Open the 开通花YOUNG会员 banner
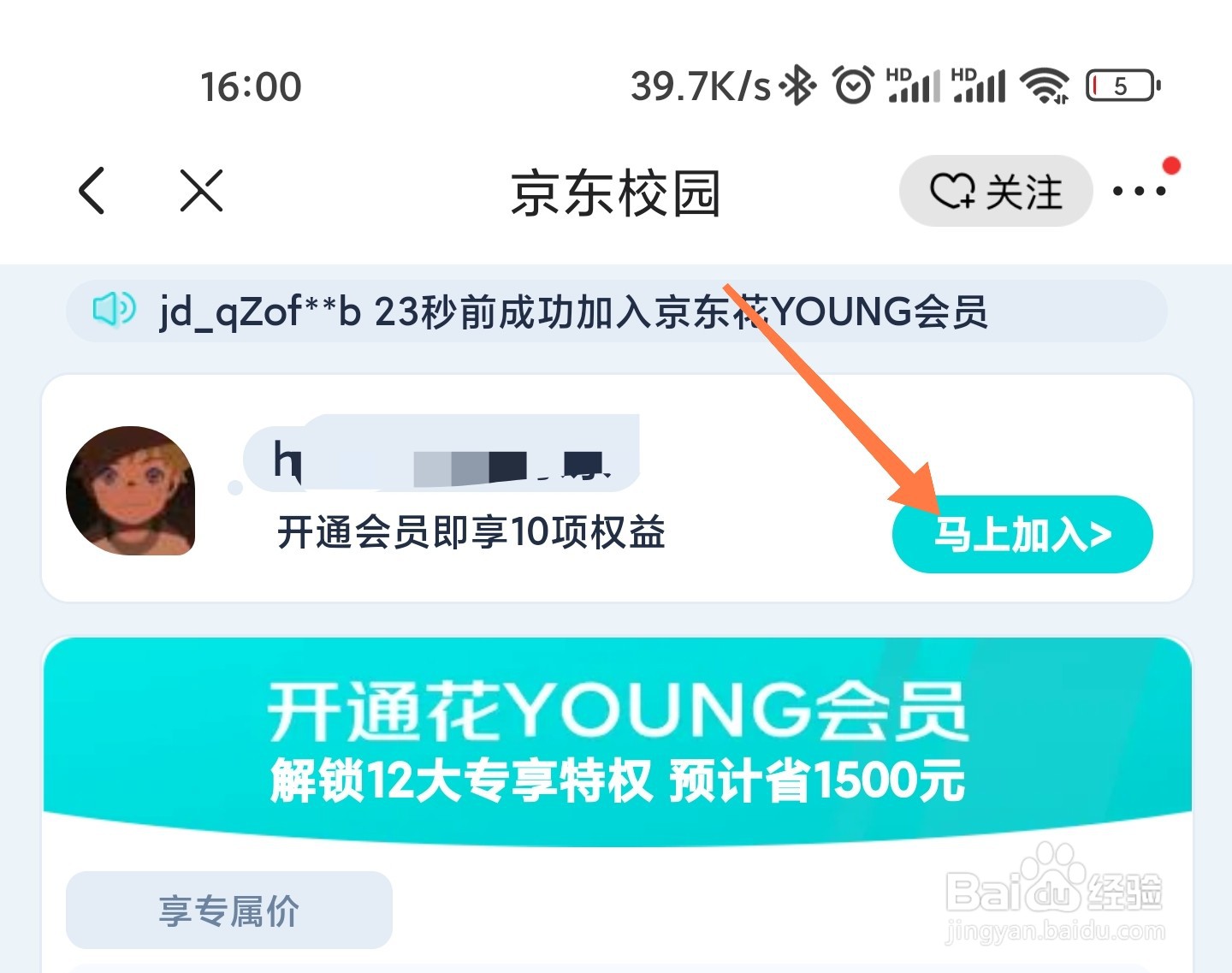This screenshot has width=1232, height=973. tap(617, 742)
